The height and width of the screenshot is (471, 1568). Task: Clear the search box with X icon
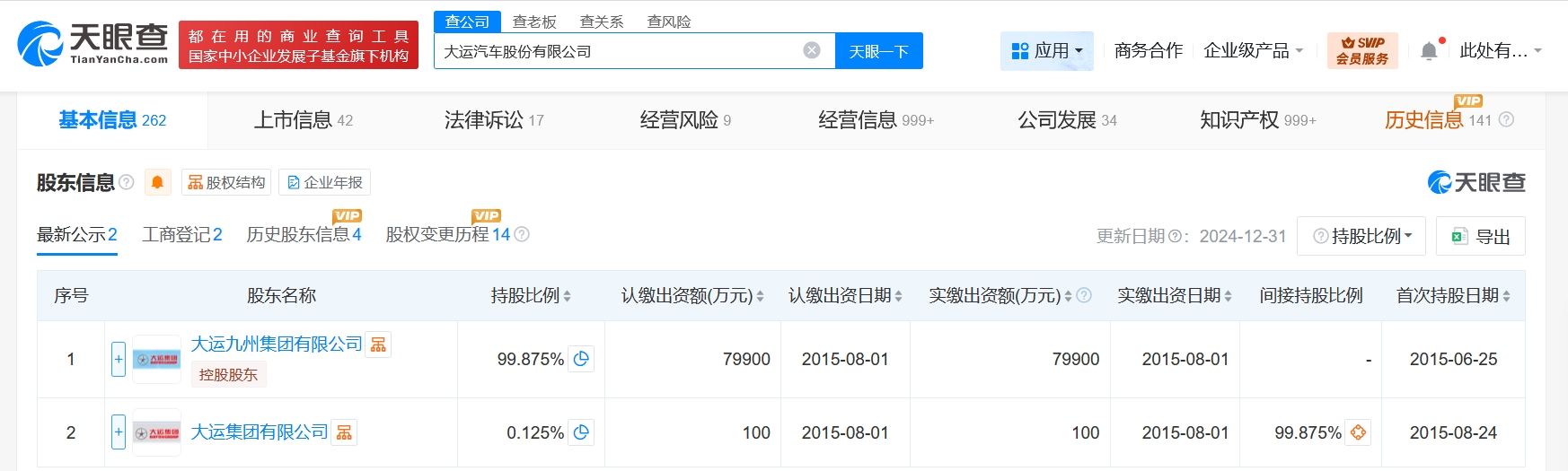click(x=812, y=50)
